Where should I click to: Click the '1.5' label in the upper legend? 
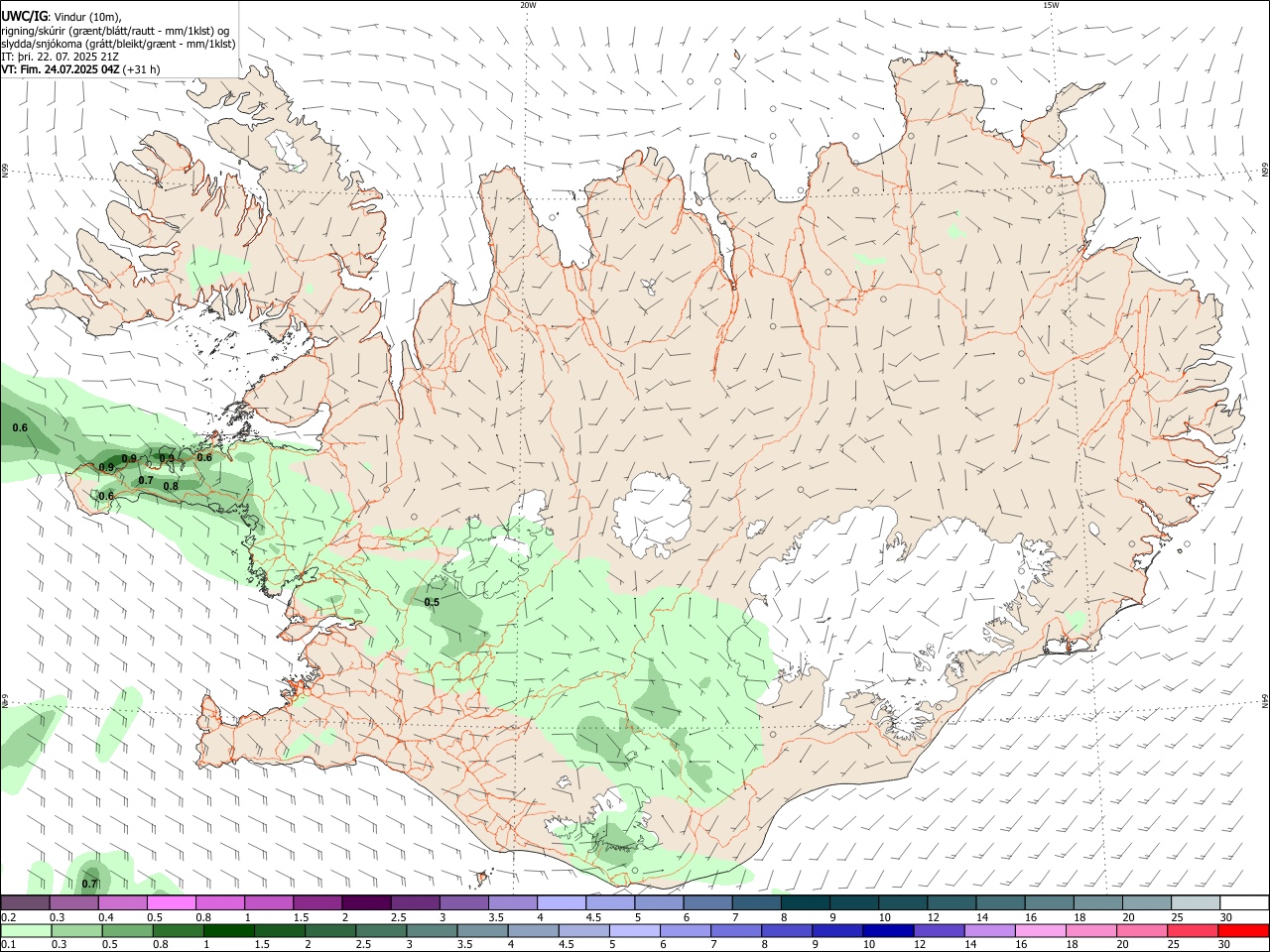(x=301, y=917)
